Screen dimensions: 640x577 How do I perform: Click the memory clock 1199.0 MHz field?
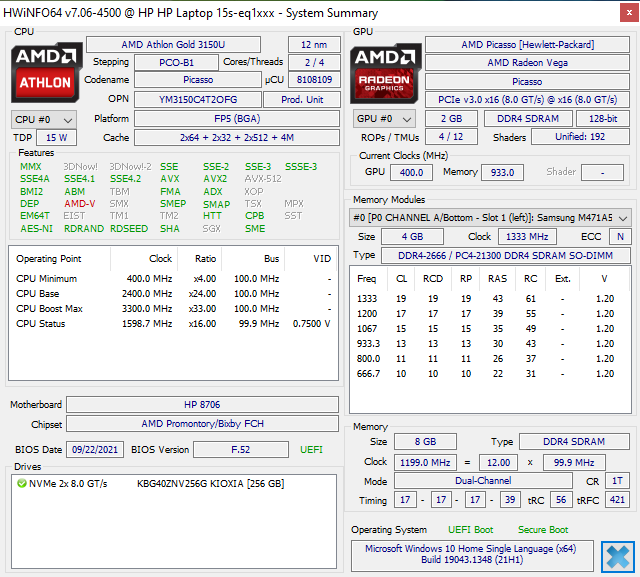tap(425, 463)
